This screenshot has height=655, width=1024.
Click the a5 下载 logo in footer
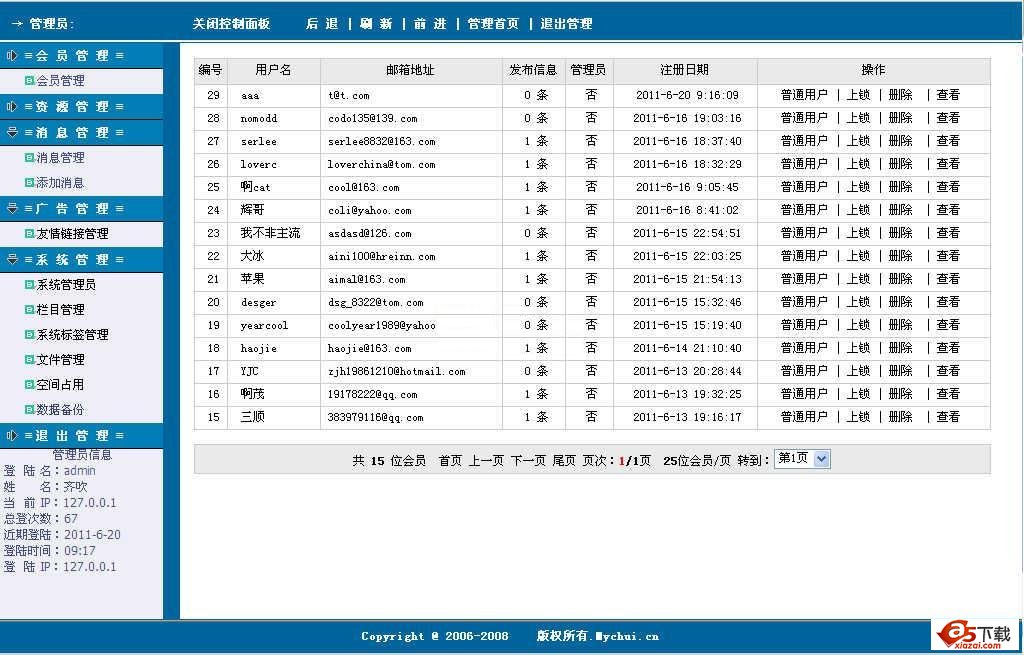pos(974,635)
